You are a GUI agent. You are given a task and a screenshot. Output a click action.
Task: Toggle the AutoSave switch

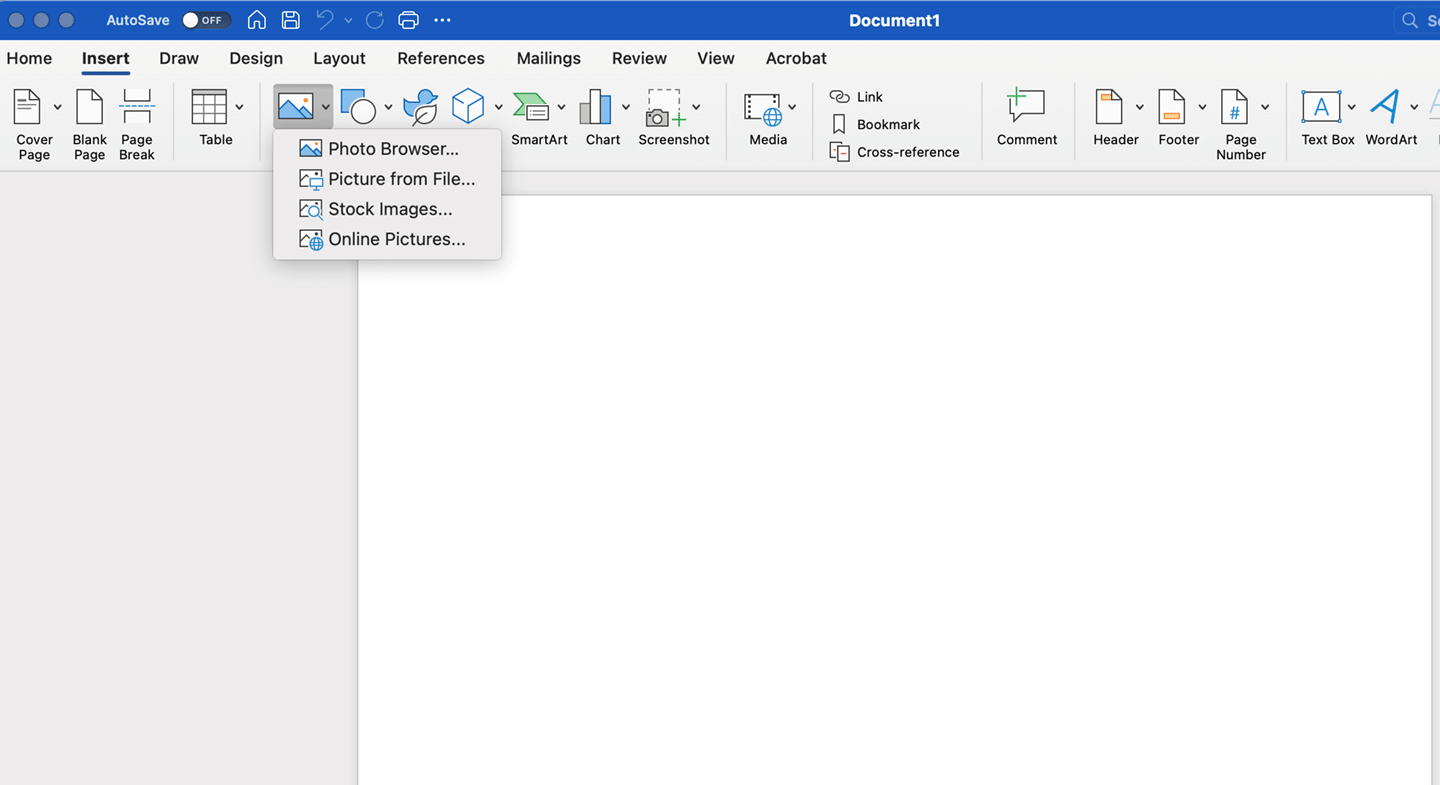click(x=205, y=20)
